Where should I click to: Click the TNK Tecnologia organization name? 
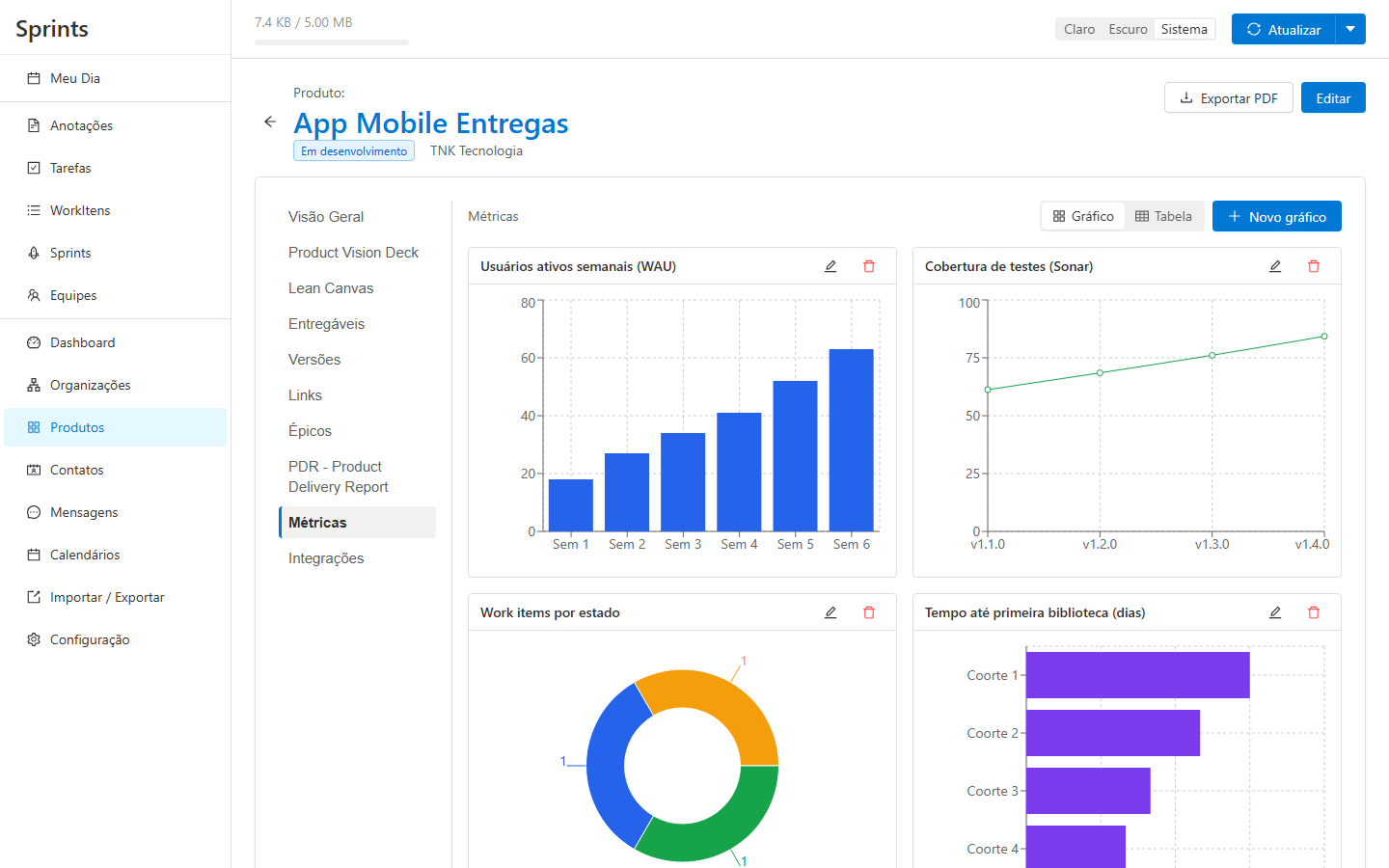(x=477, y=151)
